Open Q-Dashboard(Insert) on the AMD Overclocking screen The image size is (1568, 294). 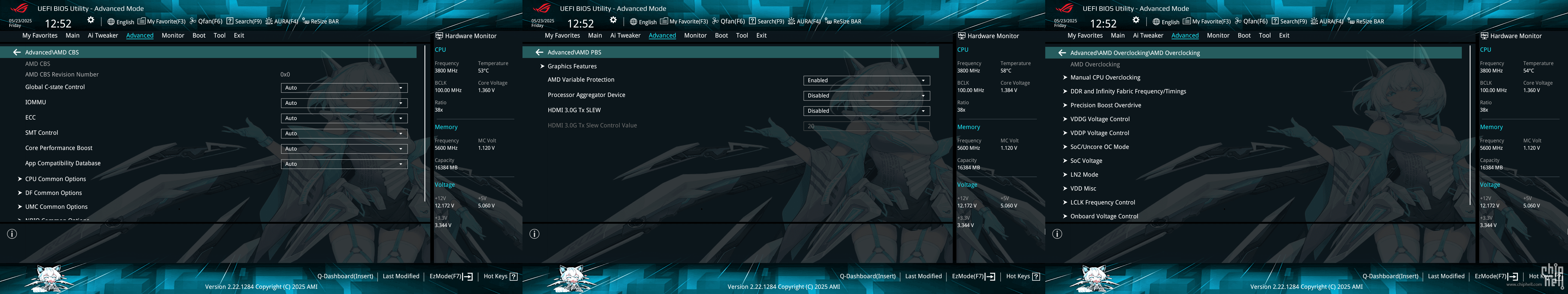pos(1390,276)
